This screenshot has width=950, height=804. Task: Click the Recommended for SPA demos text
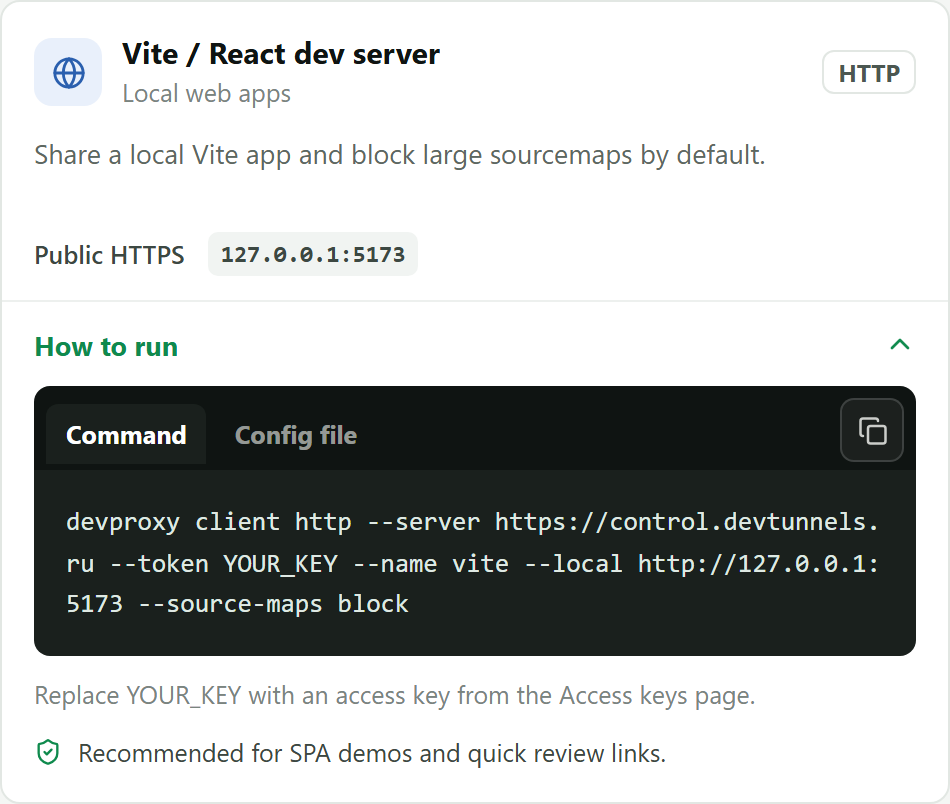click(372, 754)
